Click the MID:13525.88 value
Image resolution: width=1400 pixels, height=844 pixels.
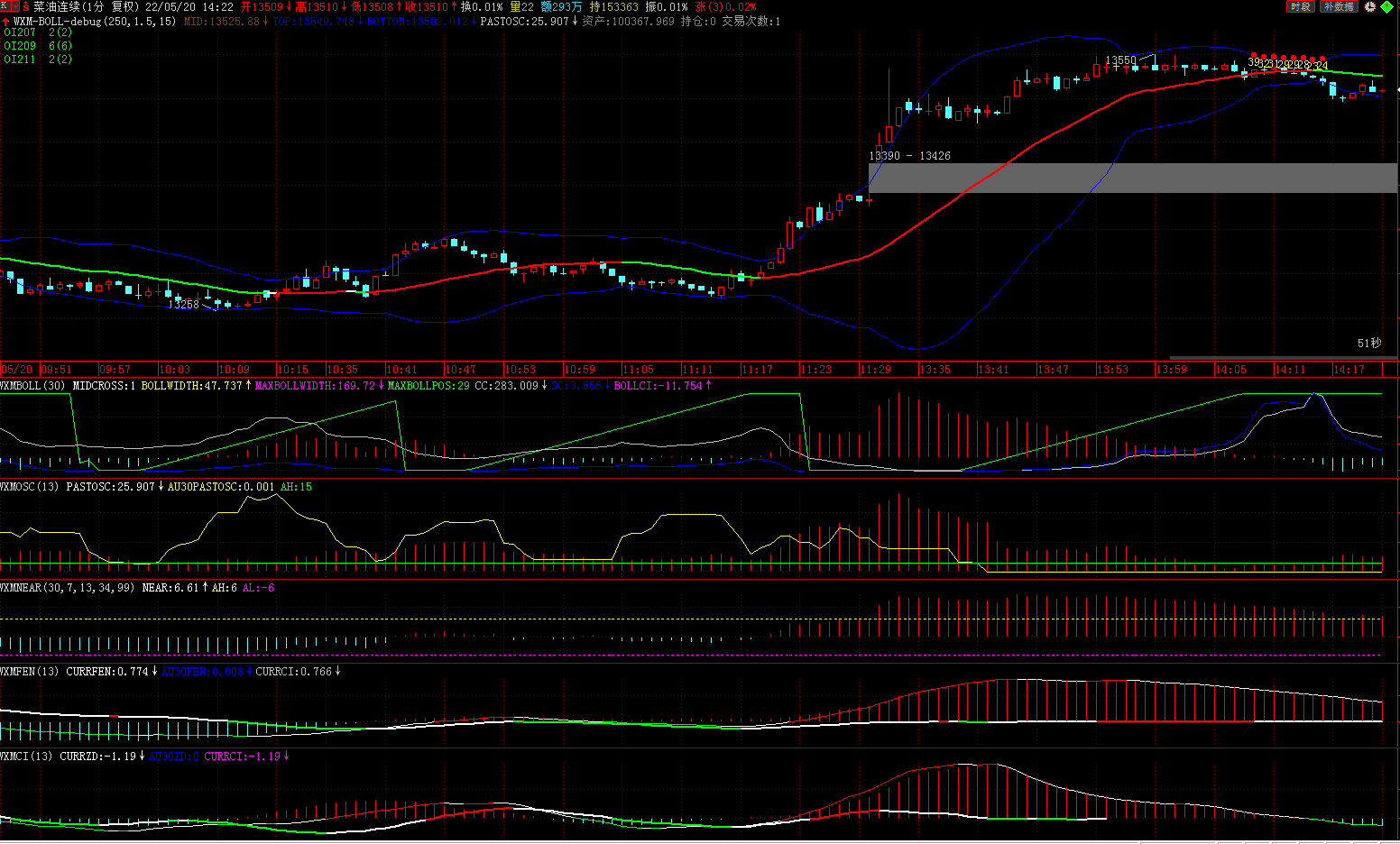pyautogui.click(x=222, y=21)
